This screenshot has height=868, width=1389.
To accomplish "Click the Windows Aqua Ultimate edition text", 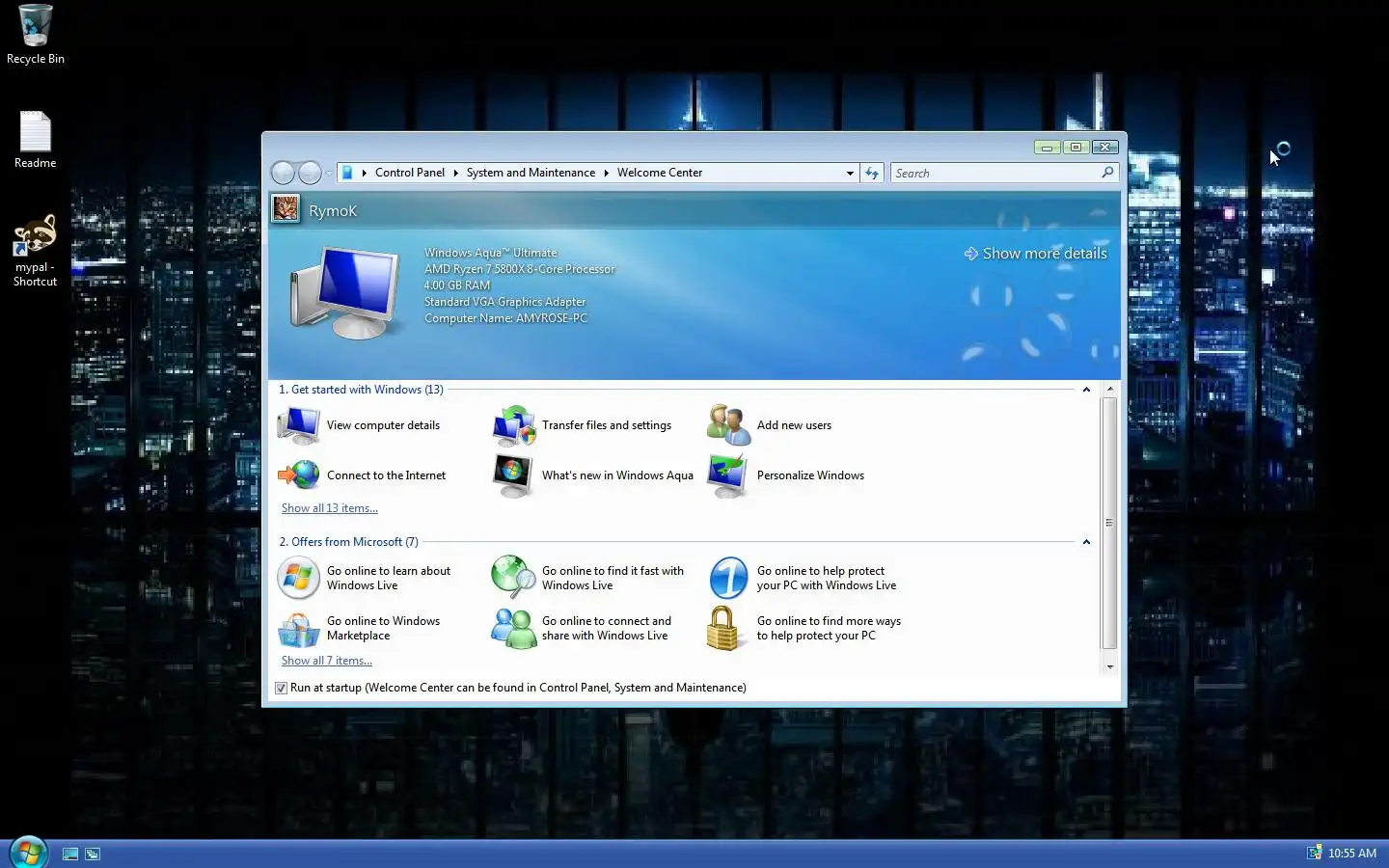I will coord(491,253).
